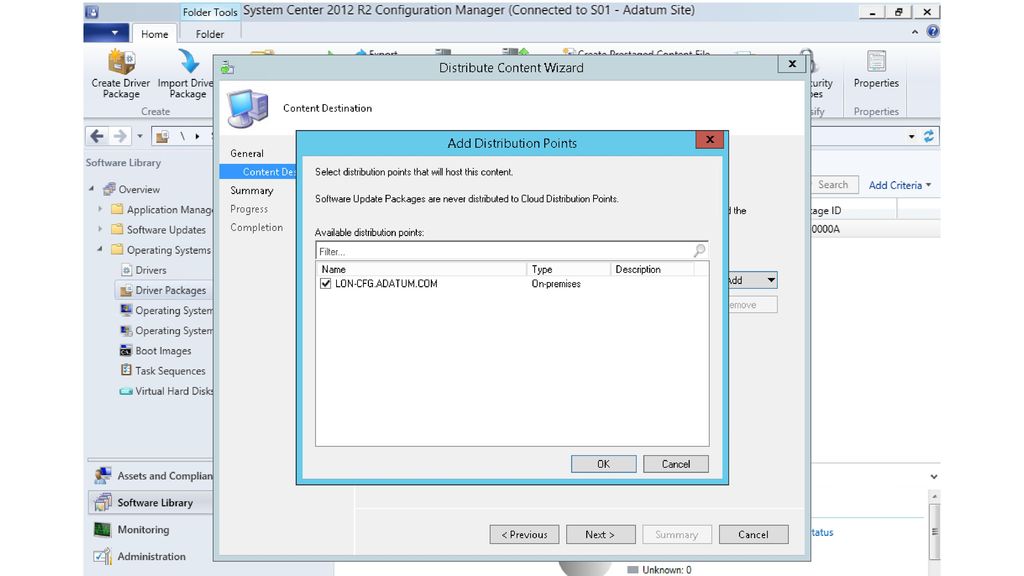Open the application menu dropdown button
This screenshot has height=576, width=1024.
point(106,33)
